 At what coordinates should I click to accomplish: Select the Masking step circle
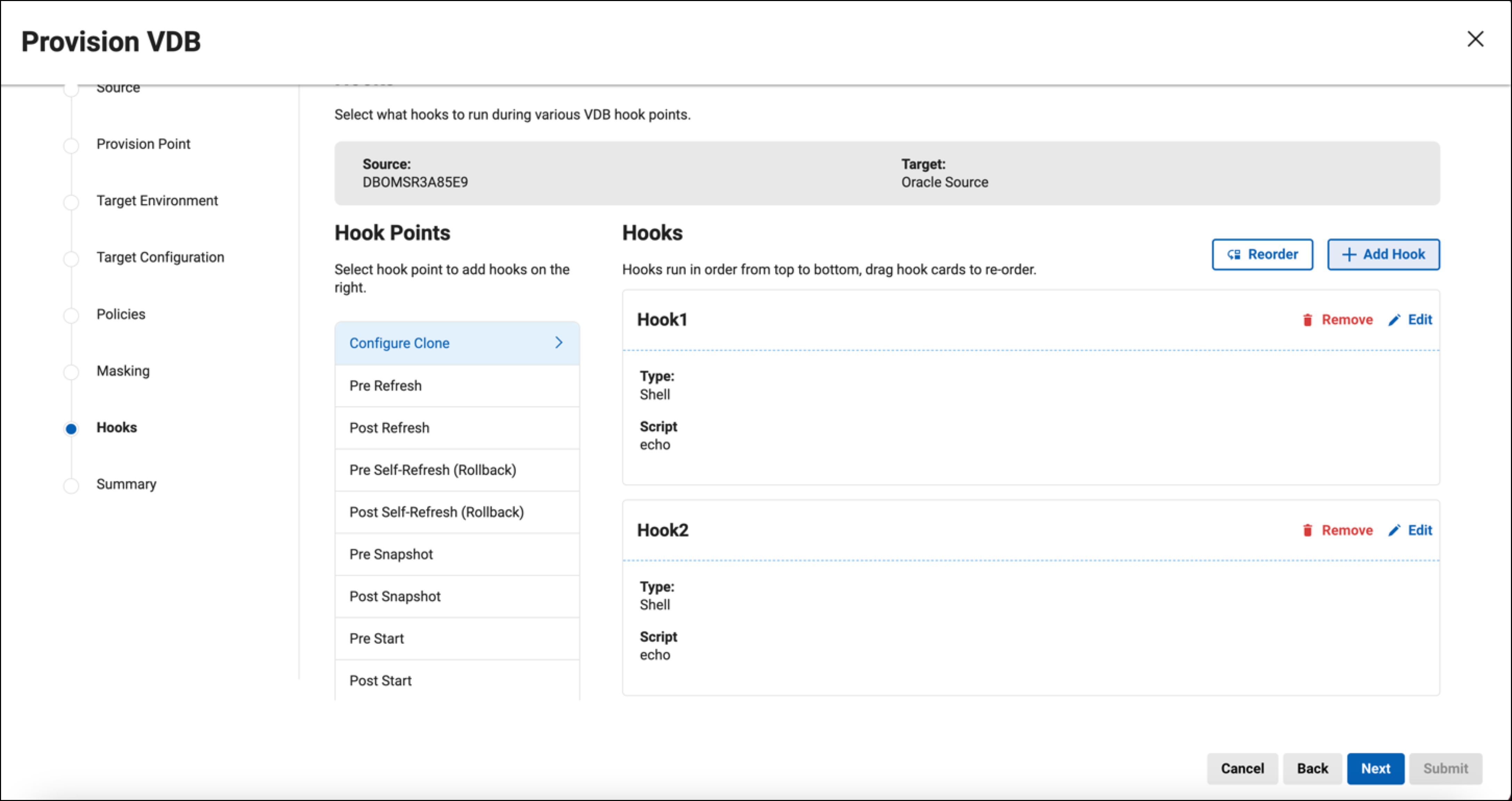pyautogui.click(x=71, y=372)
